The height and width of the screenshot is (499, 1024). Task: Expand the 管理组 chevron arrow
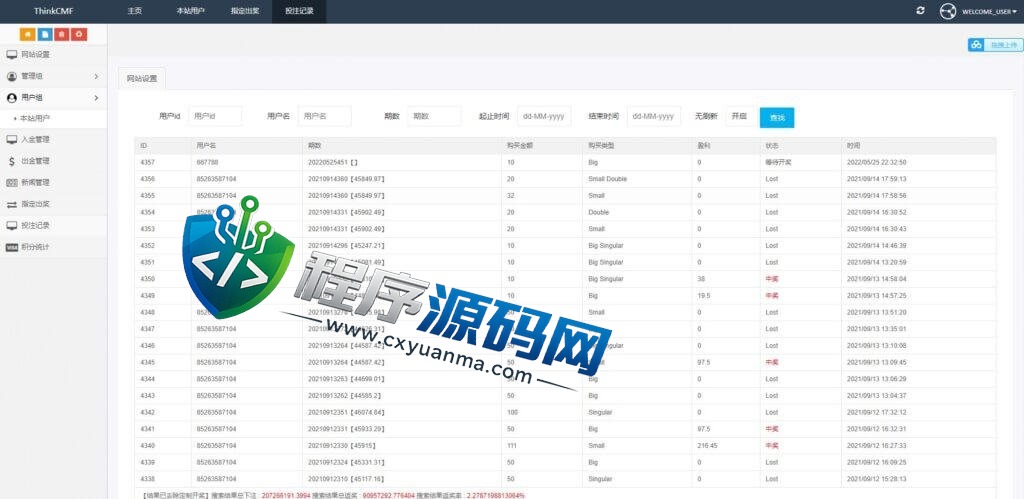(96, 76)
